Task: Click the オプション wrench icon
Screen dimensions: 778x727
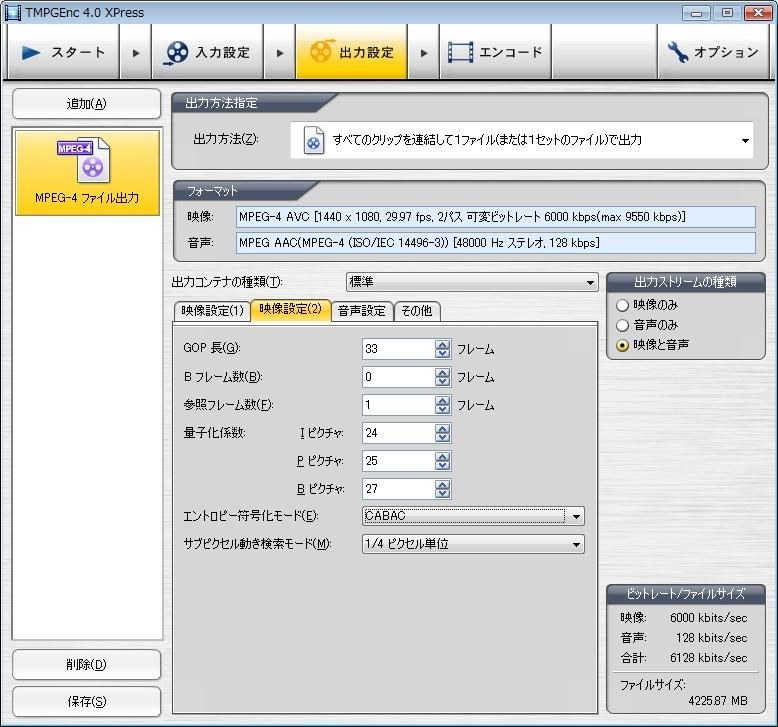Action: (x=677, y=52)
